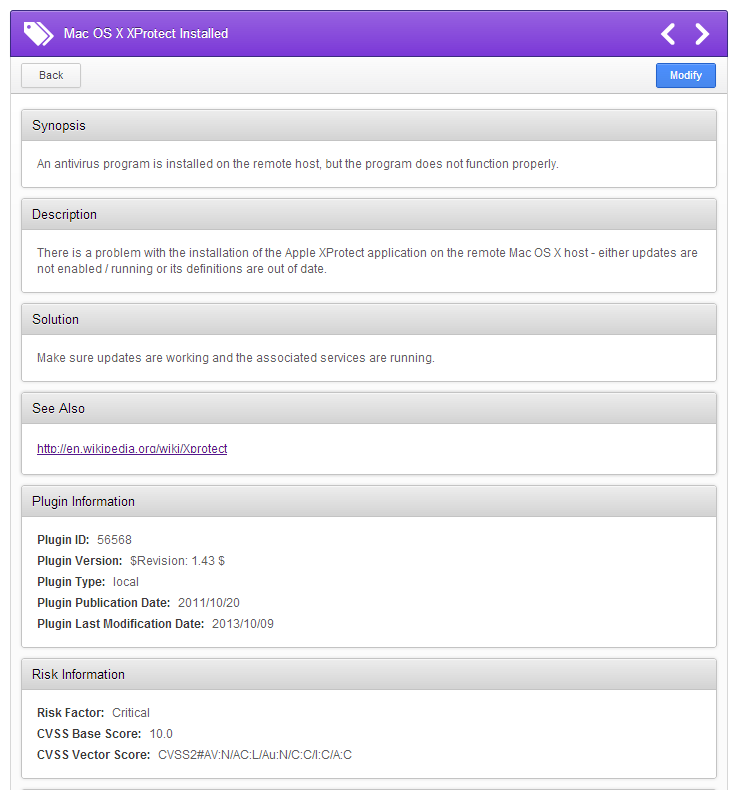Click the CVSS Base Score 10.0 value

click(x=161, y=734)
